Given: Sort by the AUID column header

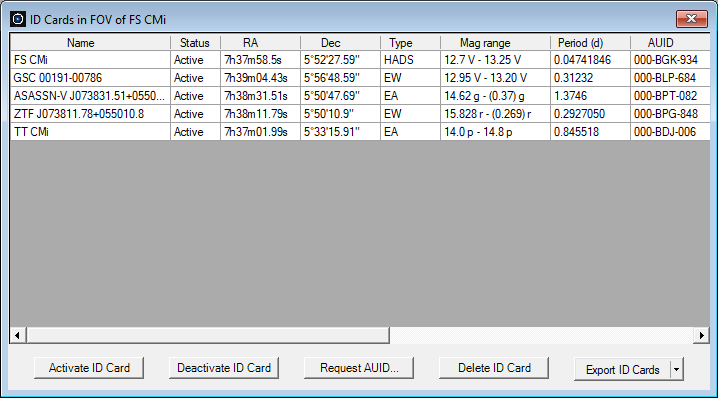Looking at the screenshot, I should 670,43.
